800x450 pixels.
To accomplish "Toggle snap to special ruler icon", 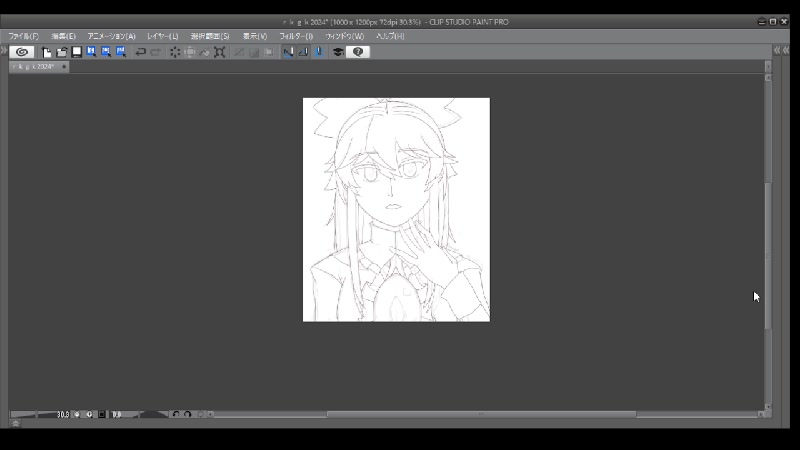I will (303, 52).
